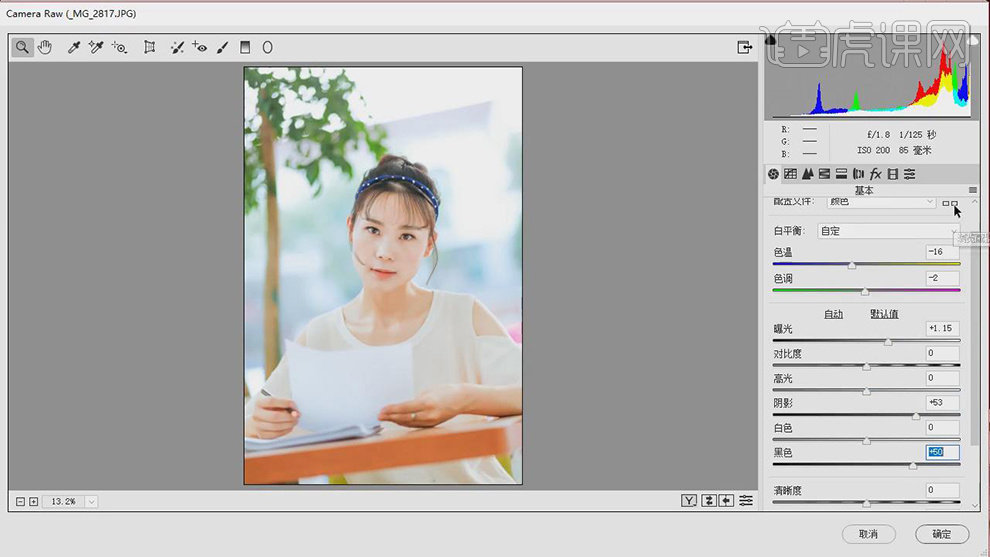Image resolution: width=990 pixels, height=557 pixels.
Task: Click the Exposure value field
Action: click(943, 328)
